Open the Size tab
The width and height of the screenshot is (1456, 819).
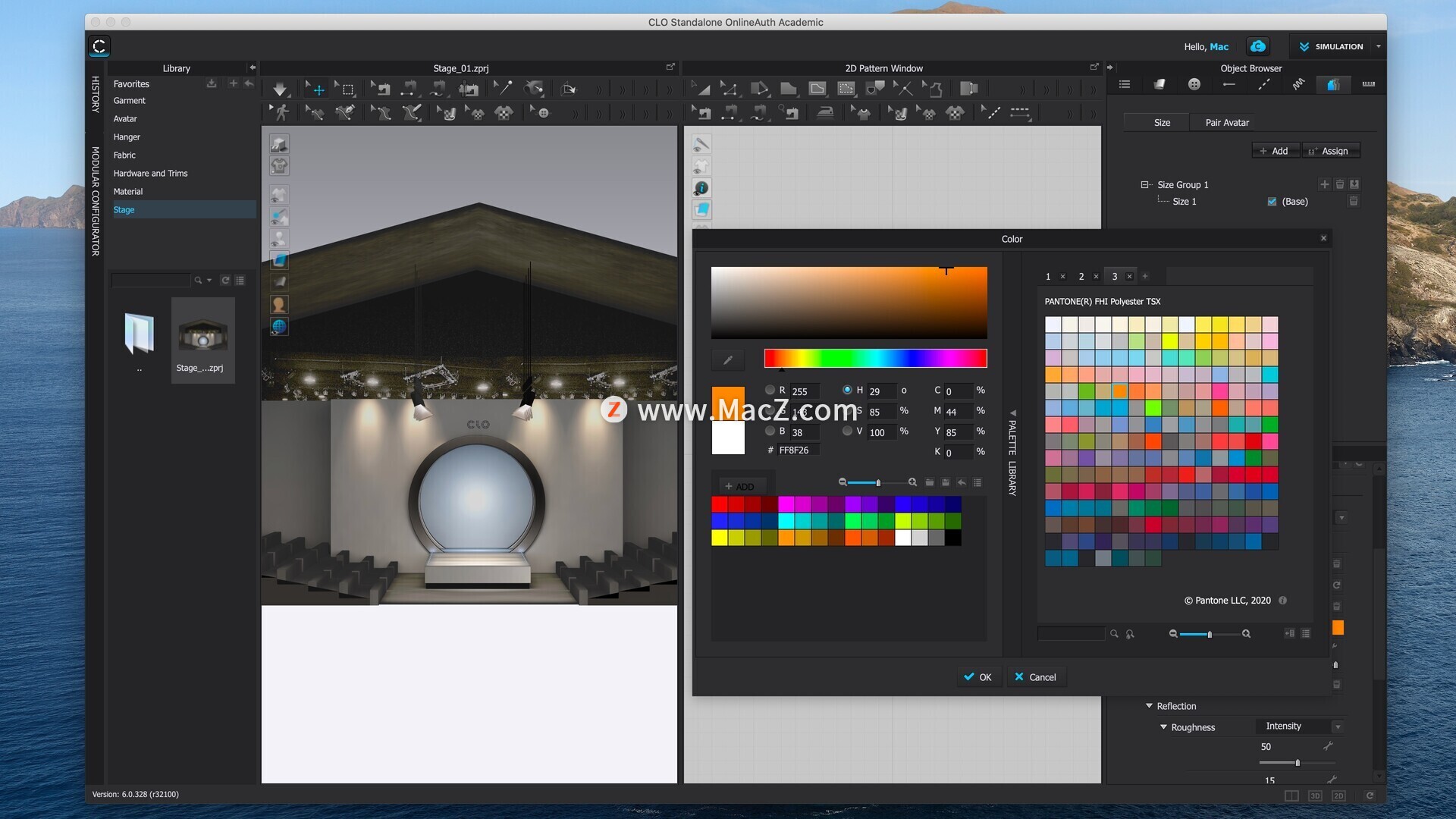pos(1155,122)
